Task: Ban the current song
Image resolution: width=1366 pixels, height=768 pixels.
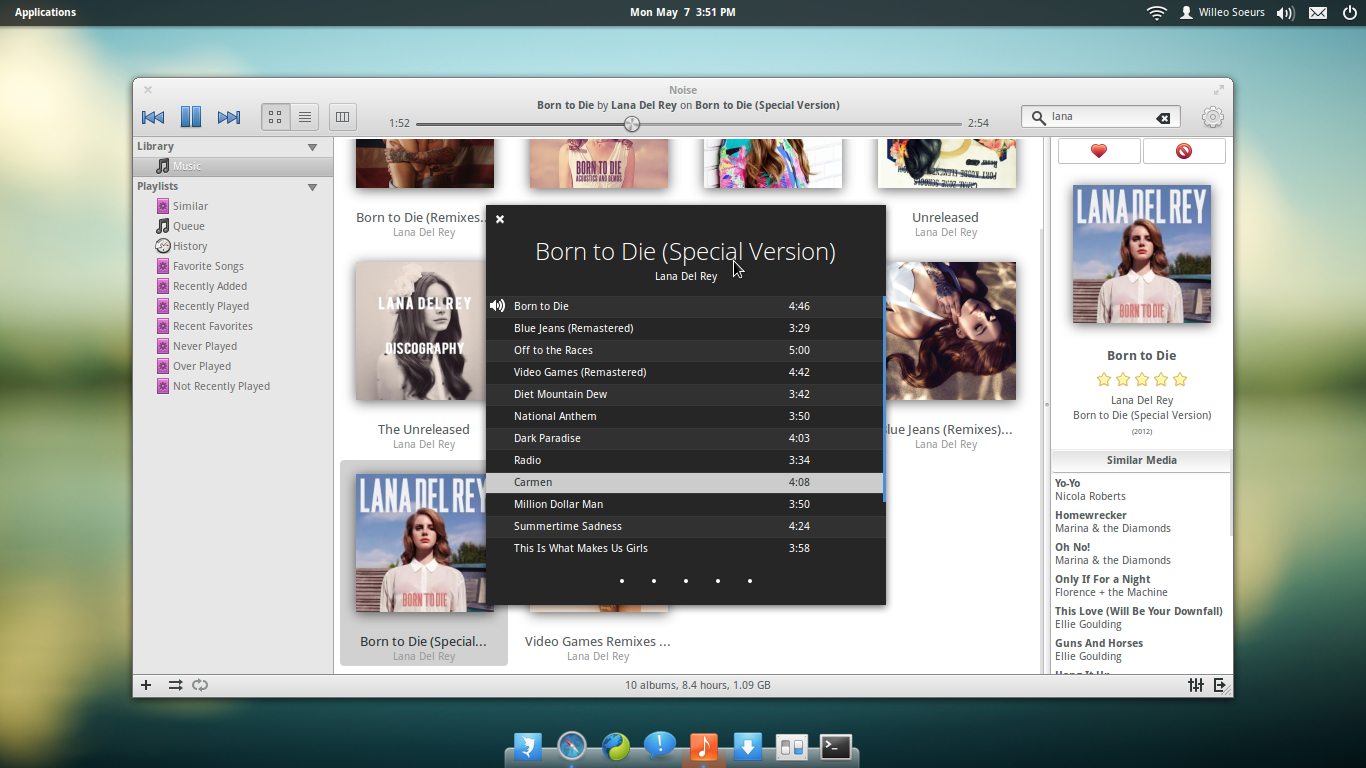Action: [1184, 151]
